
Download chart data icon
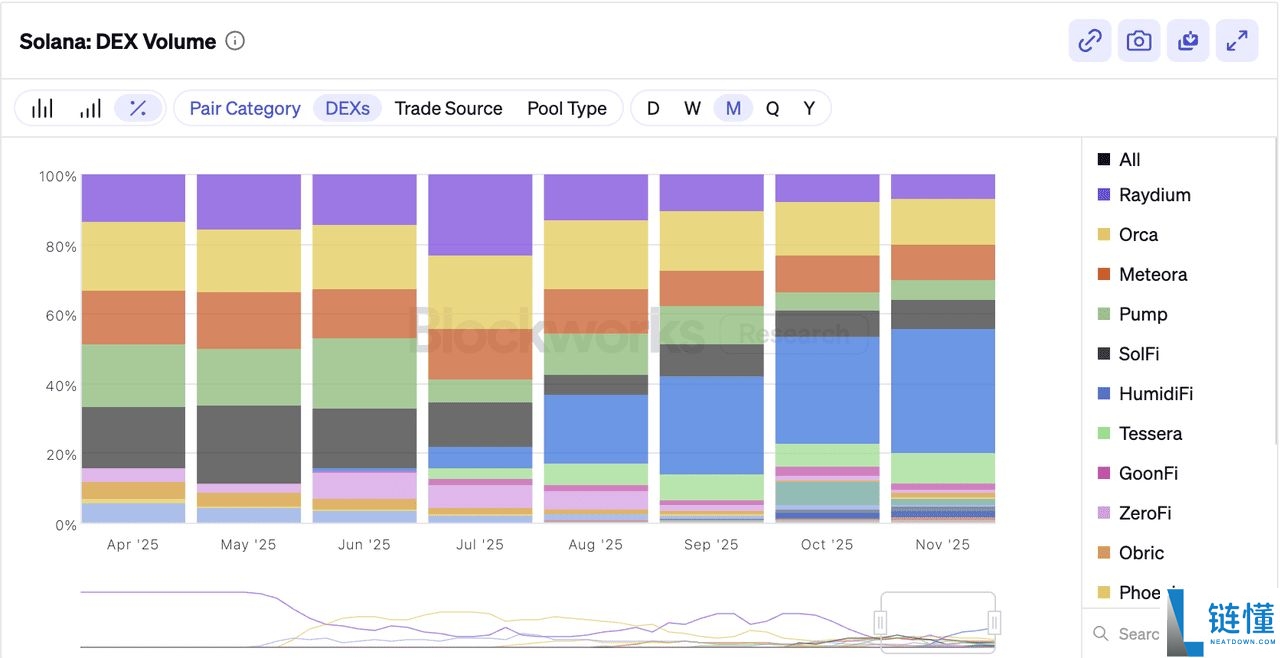point(1188,41)
